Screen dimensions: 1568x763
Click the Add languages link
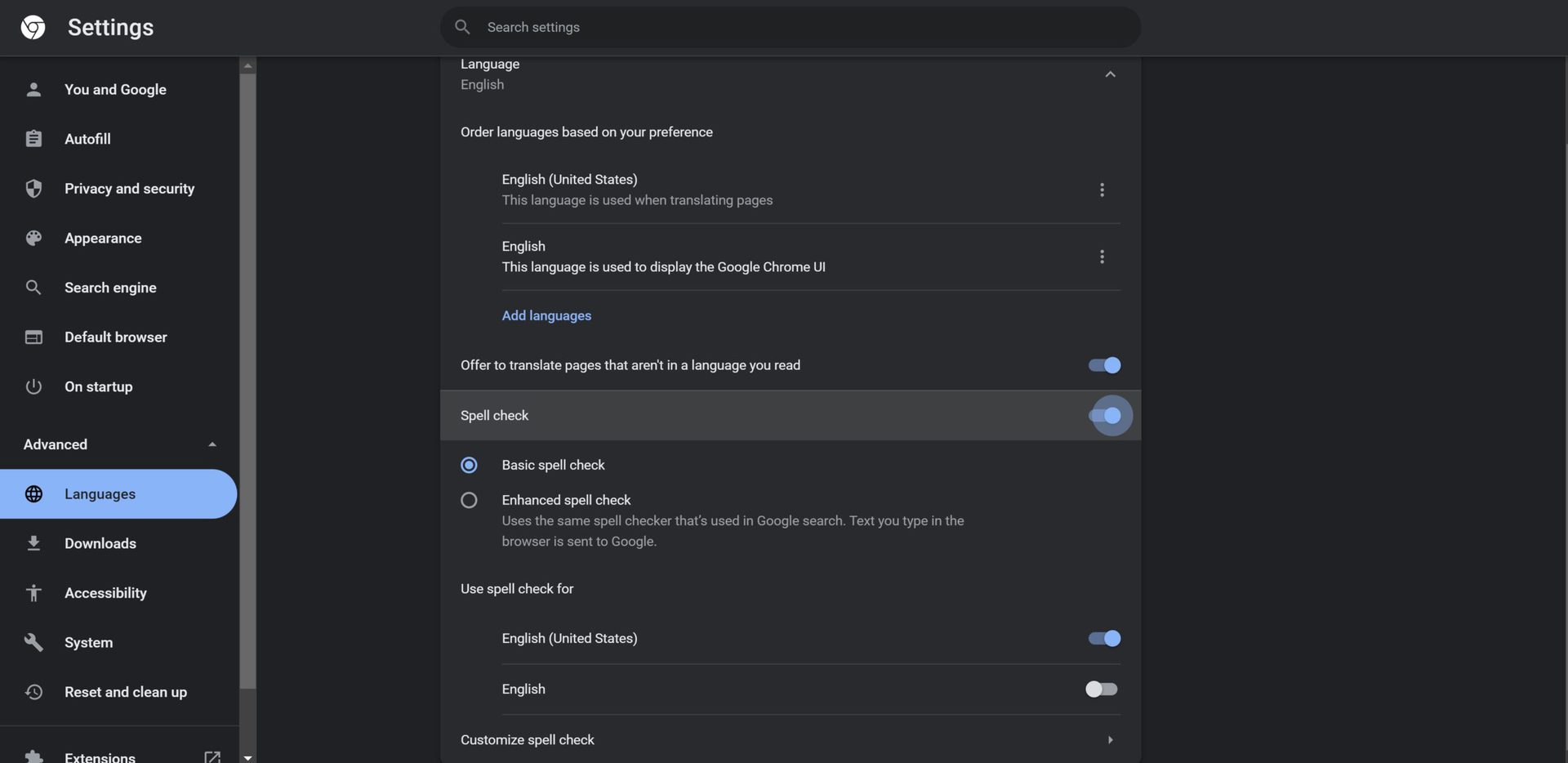(x=546, y=315)
